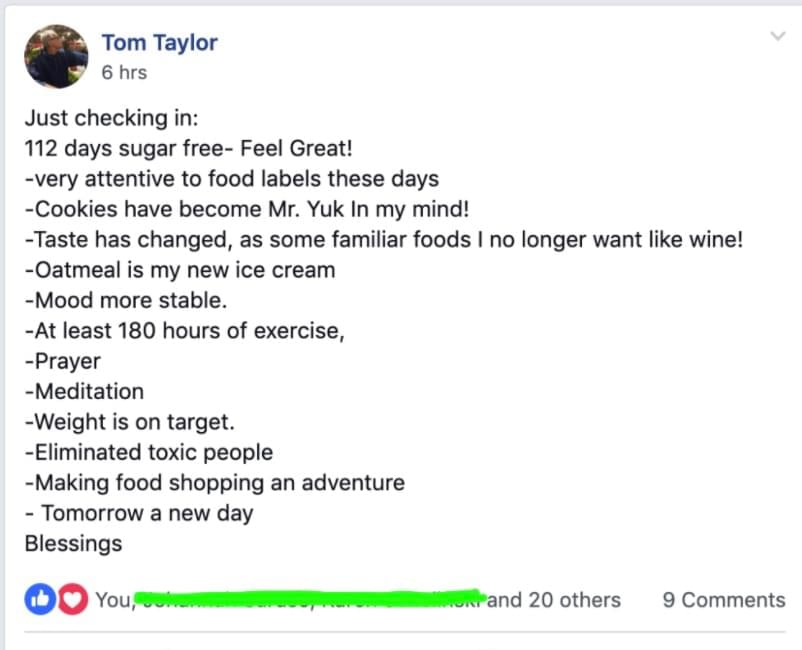
Task: Show the 'and 20 others' reactions list
Action: click(554, 600)
